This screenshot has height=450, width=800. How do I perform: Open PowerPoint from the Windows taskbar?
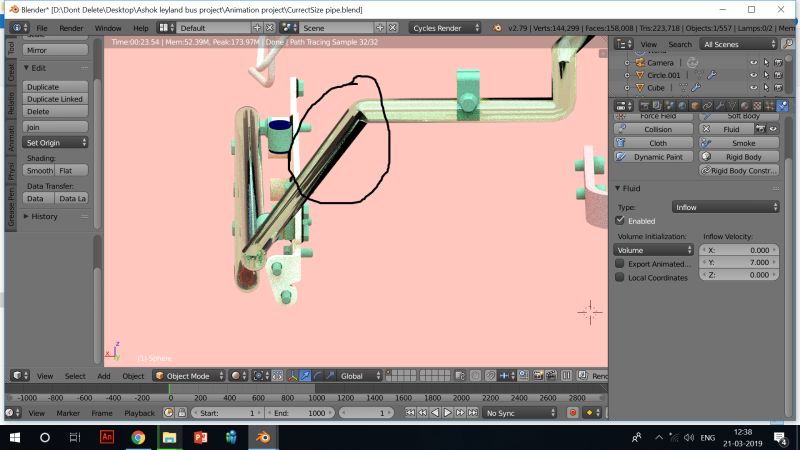coord(201,437)
